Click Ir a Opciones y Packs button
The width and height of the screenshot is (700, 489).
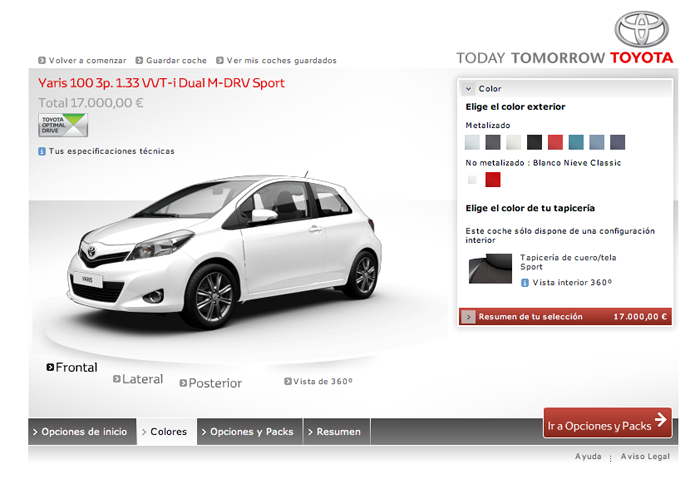point(608,422)
